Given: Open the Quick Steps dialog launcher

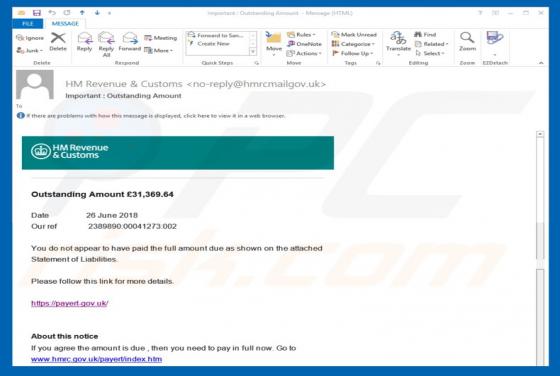Looking at the screenshot, I should [256, 63].
